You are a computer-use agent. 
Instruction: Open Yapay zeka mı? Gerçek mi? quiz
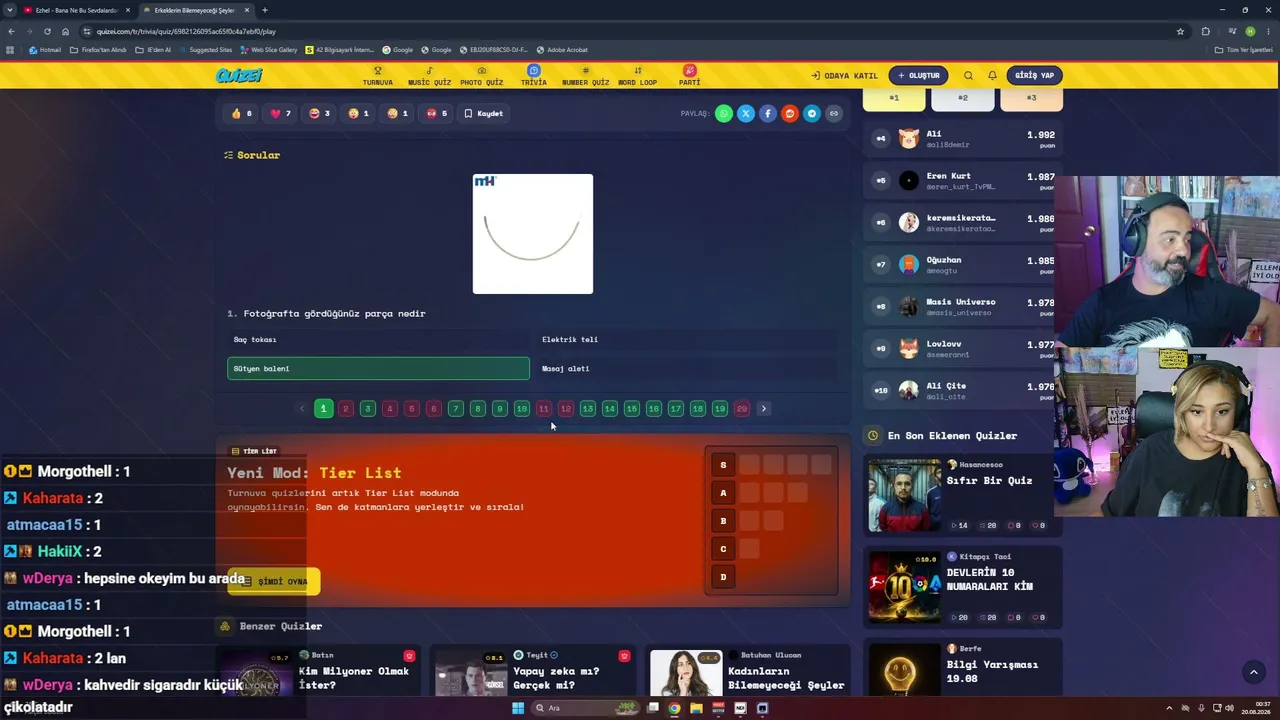[x=533, y=672]
